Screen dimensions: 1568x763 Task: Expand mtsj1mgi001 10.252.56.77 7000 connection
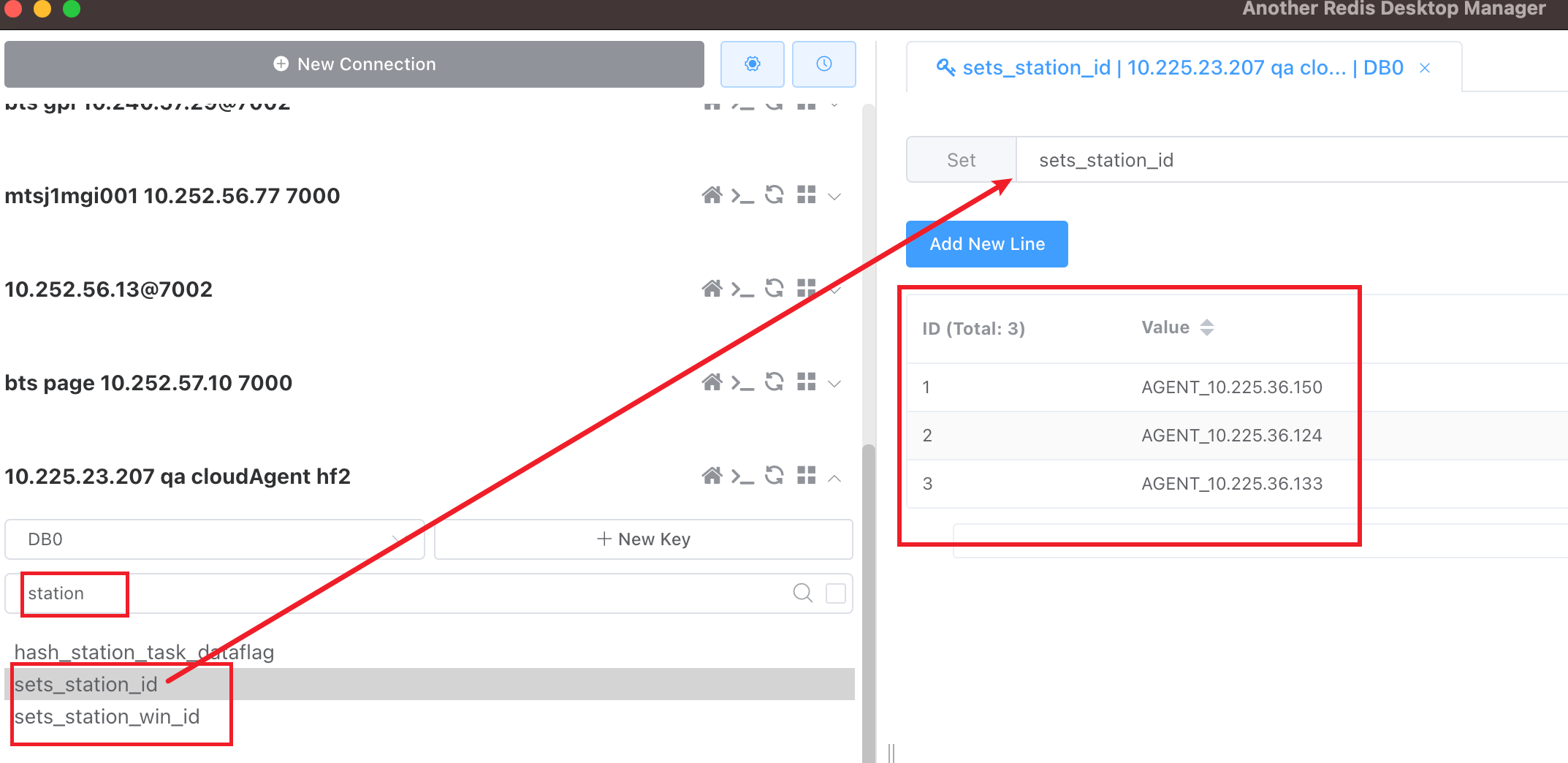[x=834, y=197]
